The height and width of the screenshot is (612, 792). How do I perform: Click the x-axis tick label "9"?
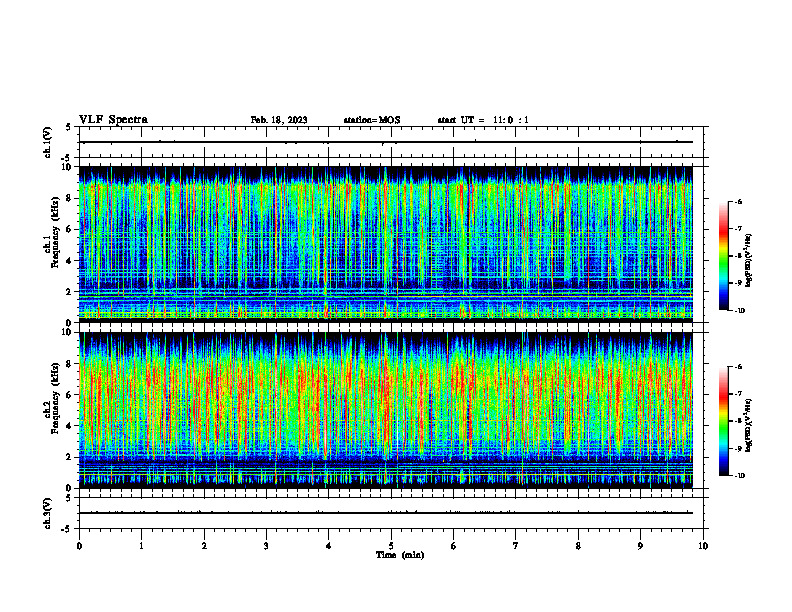click(x=640, y=546)
